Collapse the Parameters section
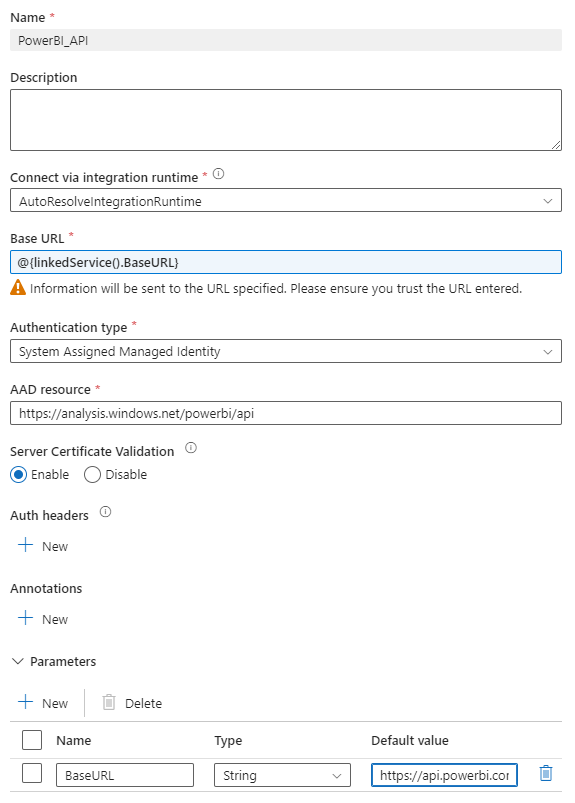The image size is (575, 803). pyautogui.click(x=18, y=661)
